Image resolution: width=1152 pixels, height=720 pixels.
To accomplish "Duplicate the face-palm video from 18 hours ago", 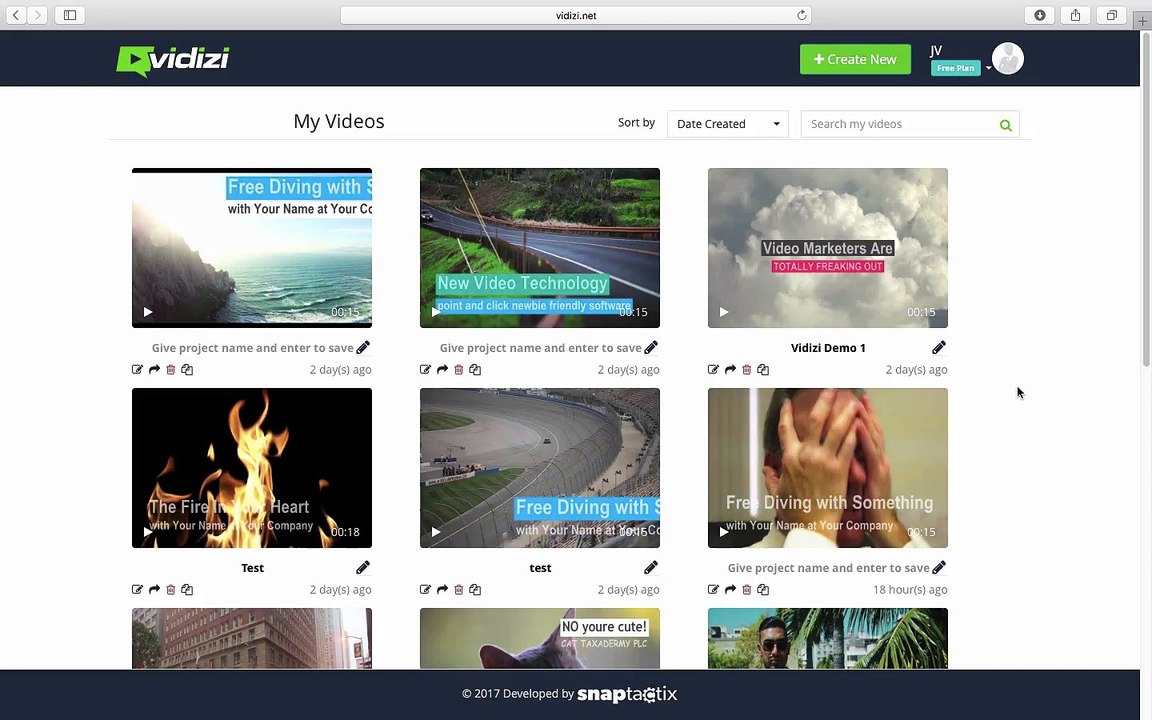I will coord(763,589).
